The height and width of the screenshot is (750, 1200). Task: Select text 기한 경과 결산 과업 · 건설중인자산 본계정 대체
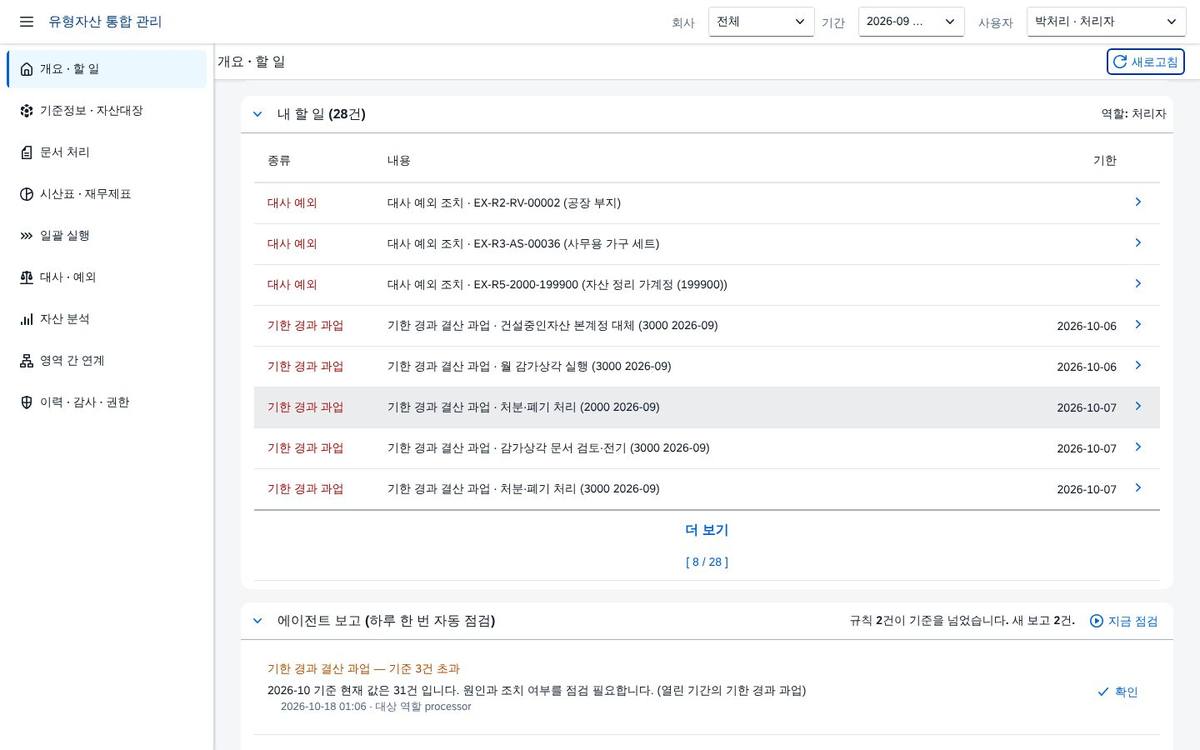pos(552,326)
